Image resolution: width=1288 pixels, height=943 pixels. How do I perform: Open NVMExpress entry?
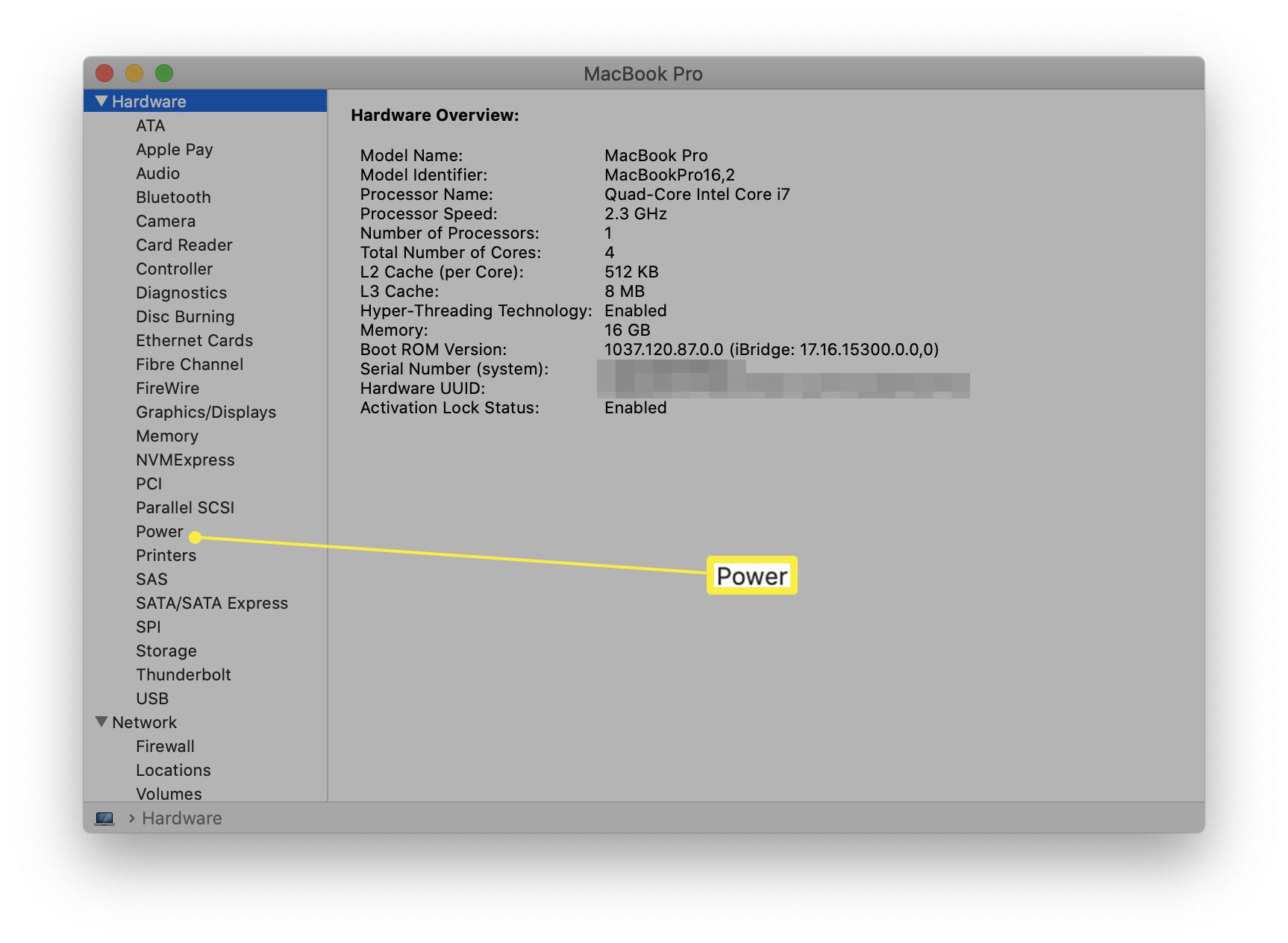[185, 460]
